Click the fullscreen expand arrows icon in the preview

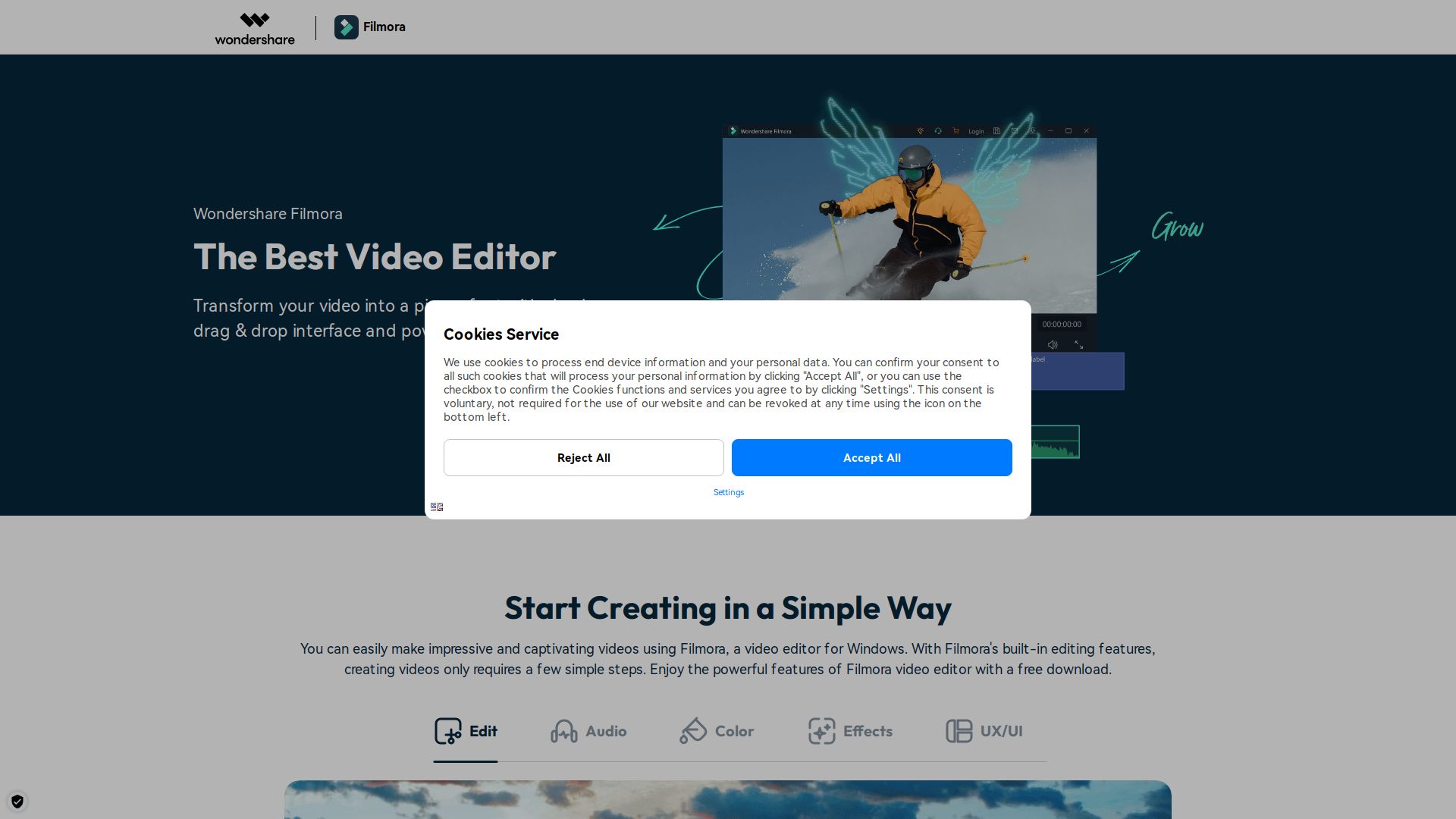click(x=1078, y=345)
